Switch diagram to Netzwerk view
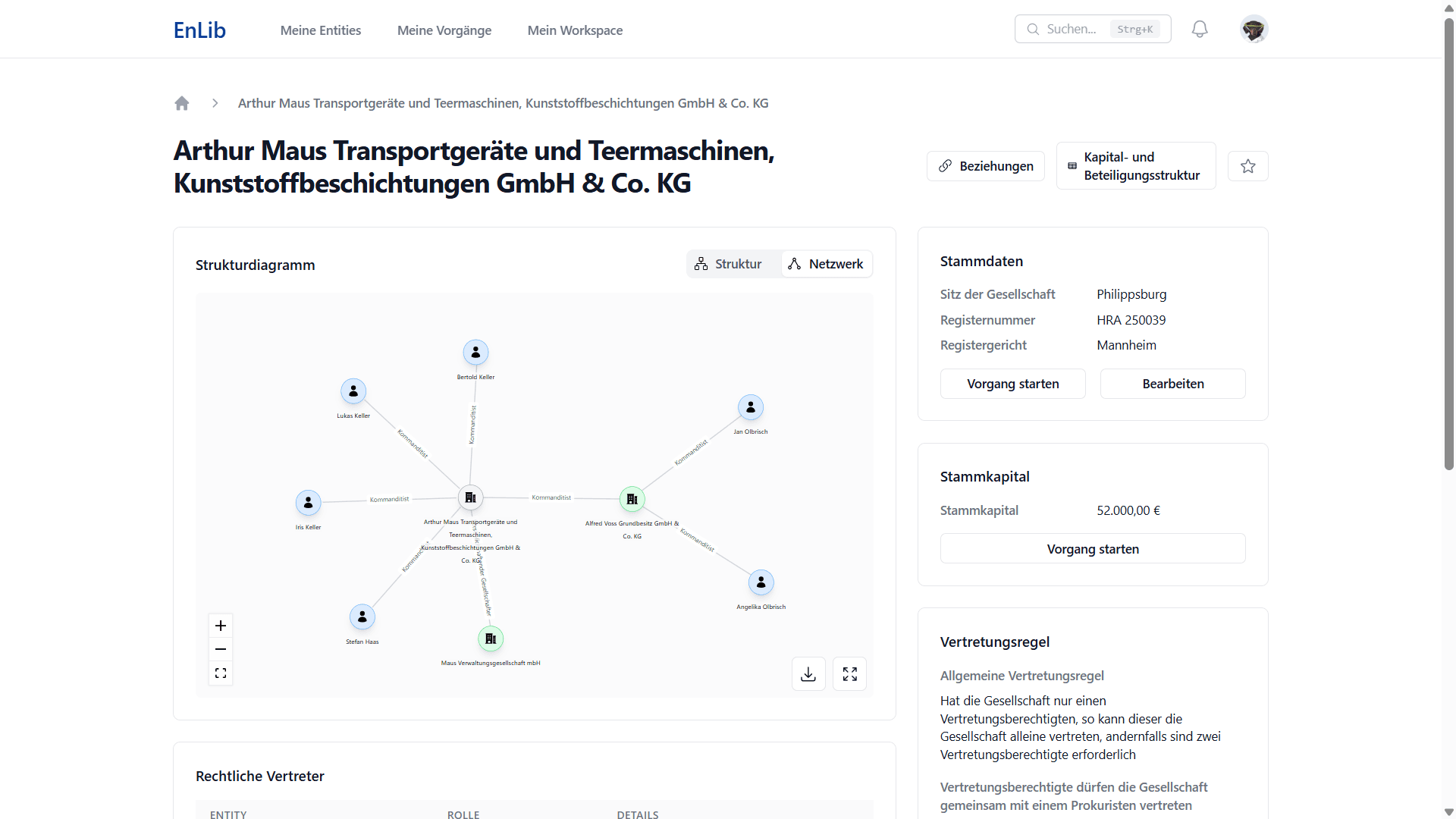 (826, 264)
